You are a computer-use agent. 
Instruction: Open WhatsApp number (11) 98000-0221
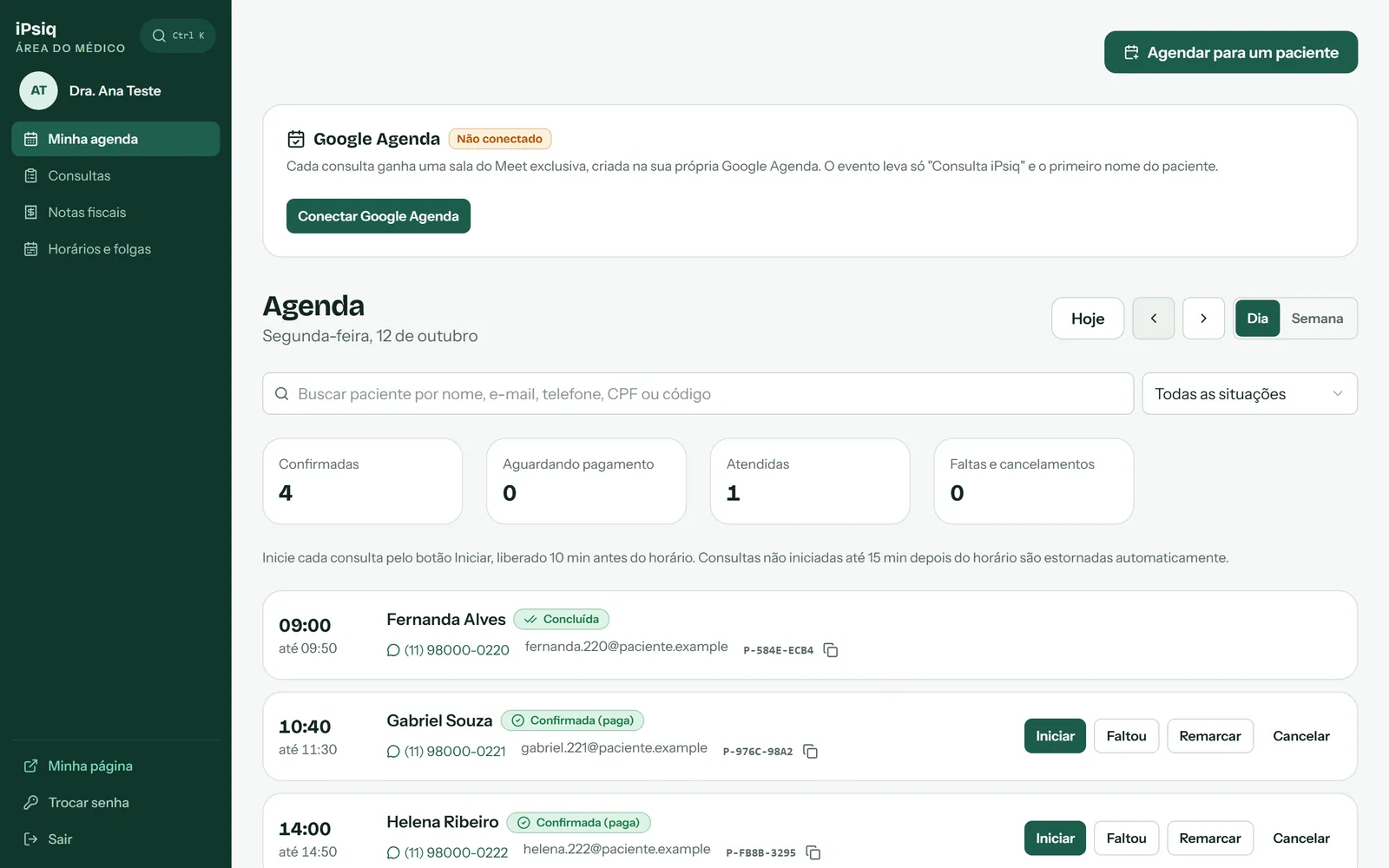446,752
